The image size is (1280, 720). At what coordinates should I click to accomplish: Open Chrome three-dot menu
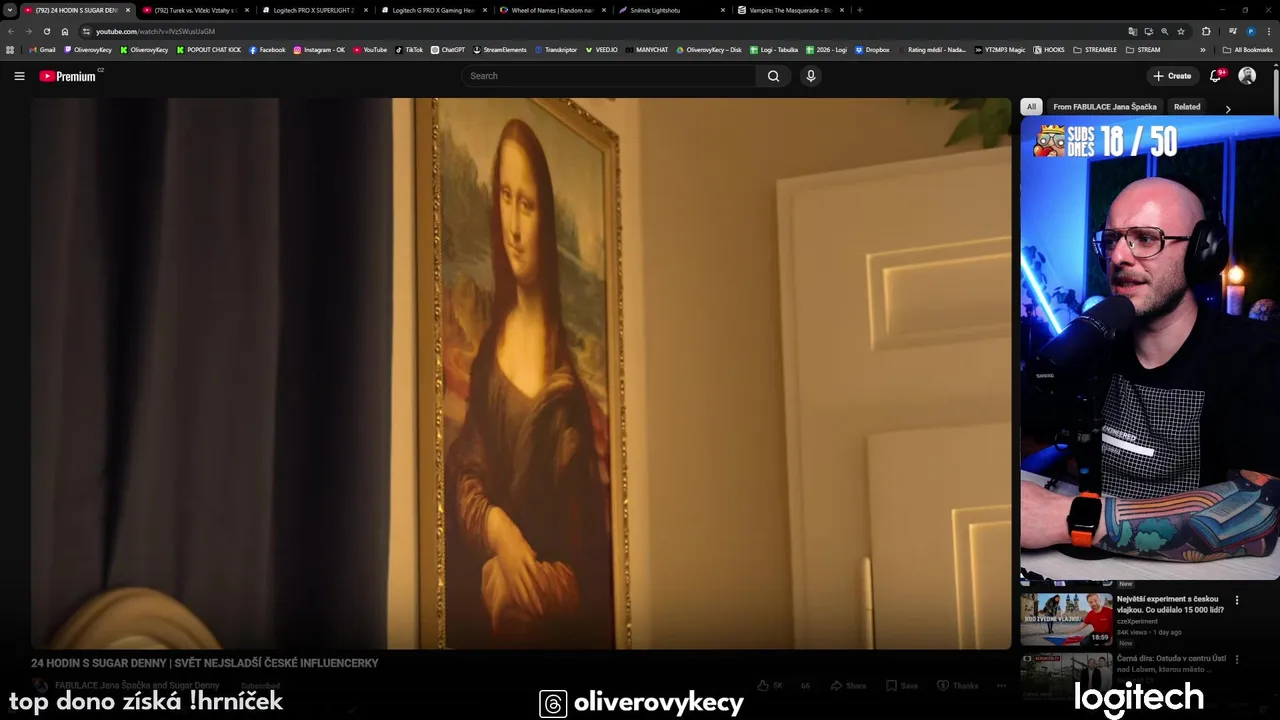pyautogui.click(x=1269, y=31)
